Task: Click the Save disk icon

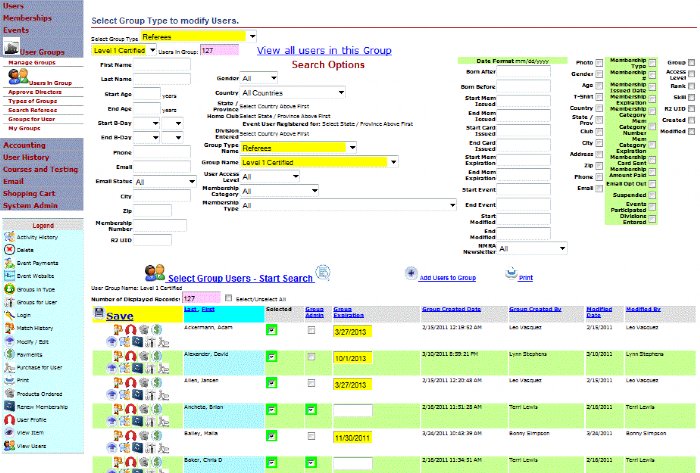Action: pos(98,316)
